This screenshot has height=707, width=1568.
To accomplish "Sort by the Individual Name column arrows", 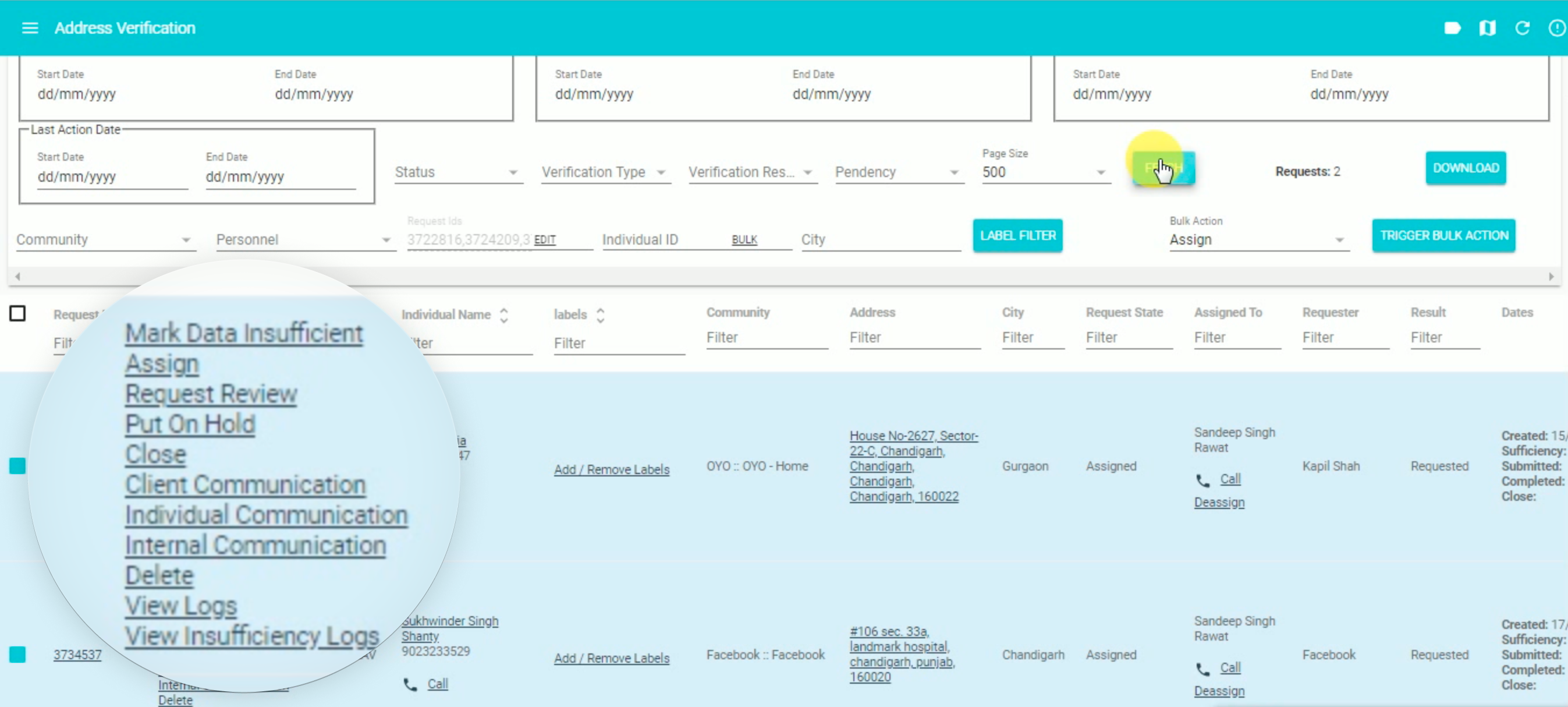I will 504,315.
